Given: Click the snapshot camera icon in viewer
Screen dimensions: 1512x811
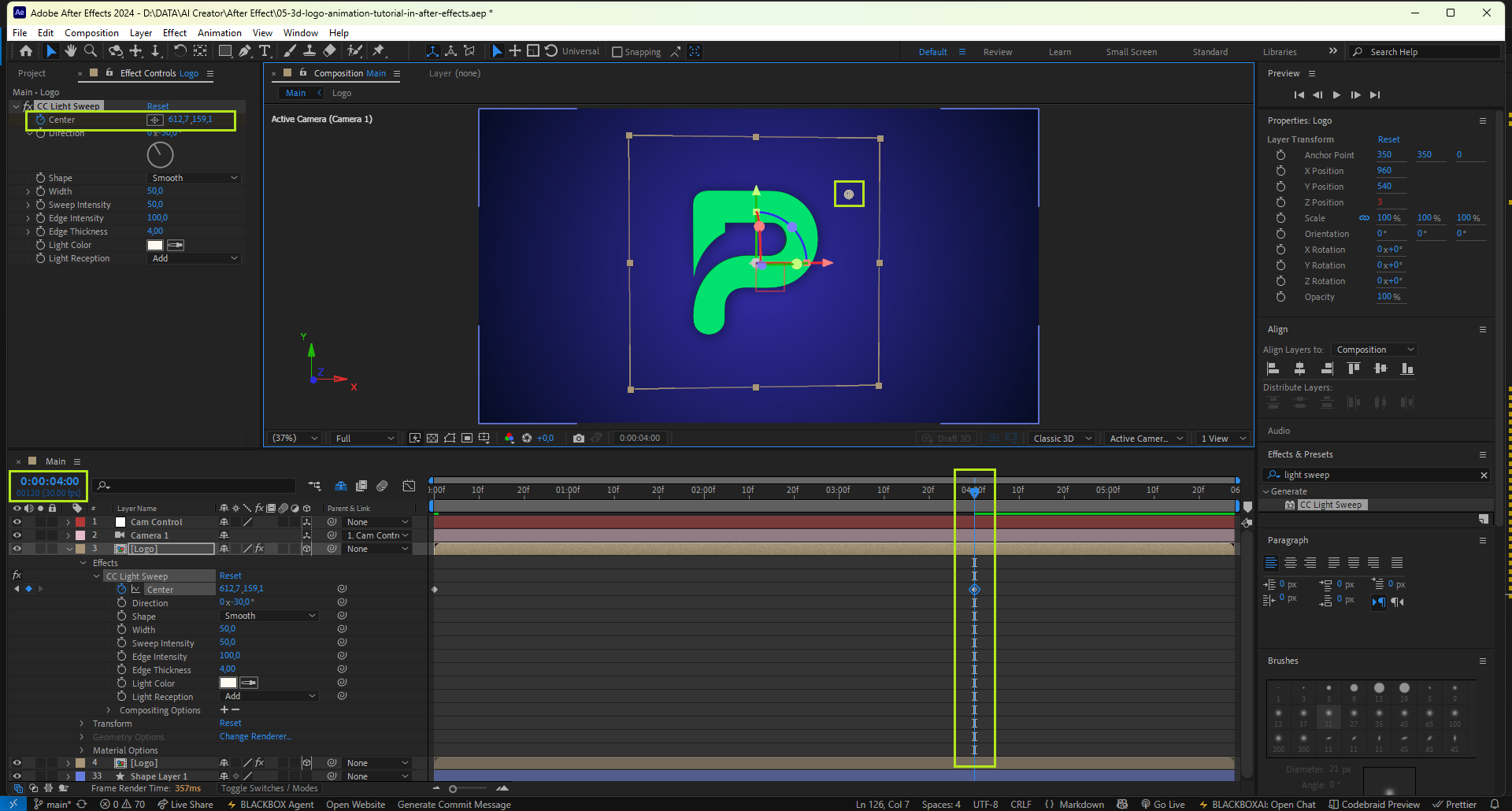Looking at the screenshot, I should pos(579,439).
